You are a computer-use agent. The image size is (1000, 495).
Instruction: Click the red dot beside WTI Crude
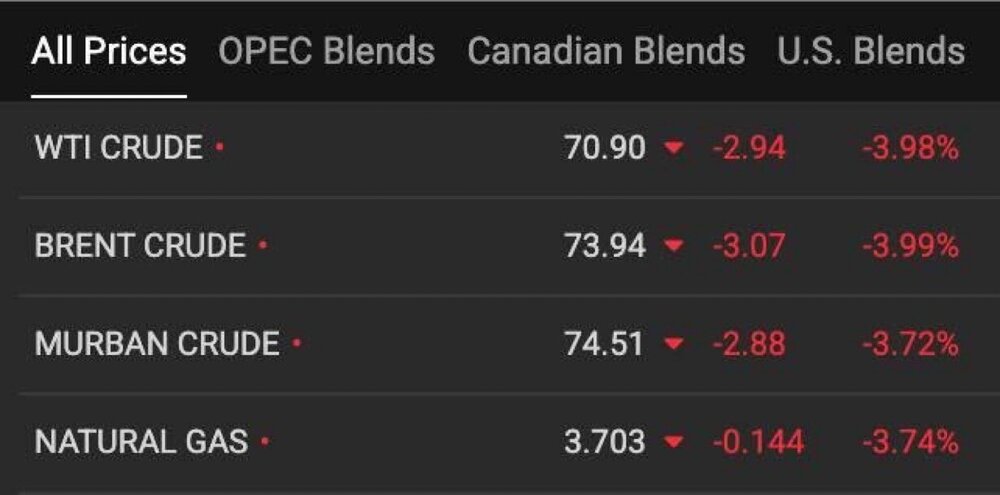(x=220, y=149)
